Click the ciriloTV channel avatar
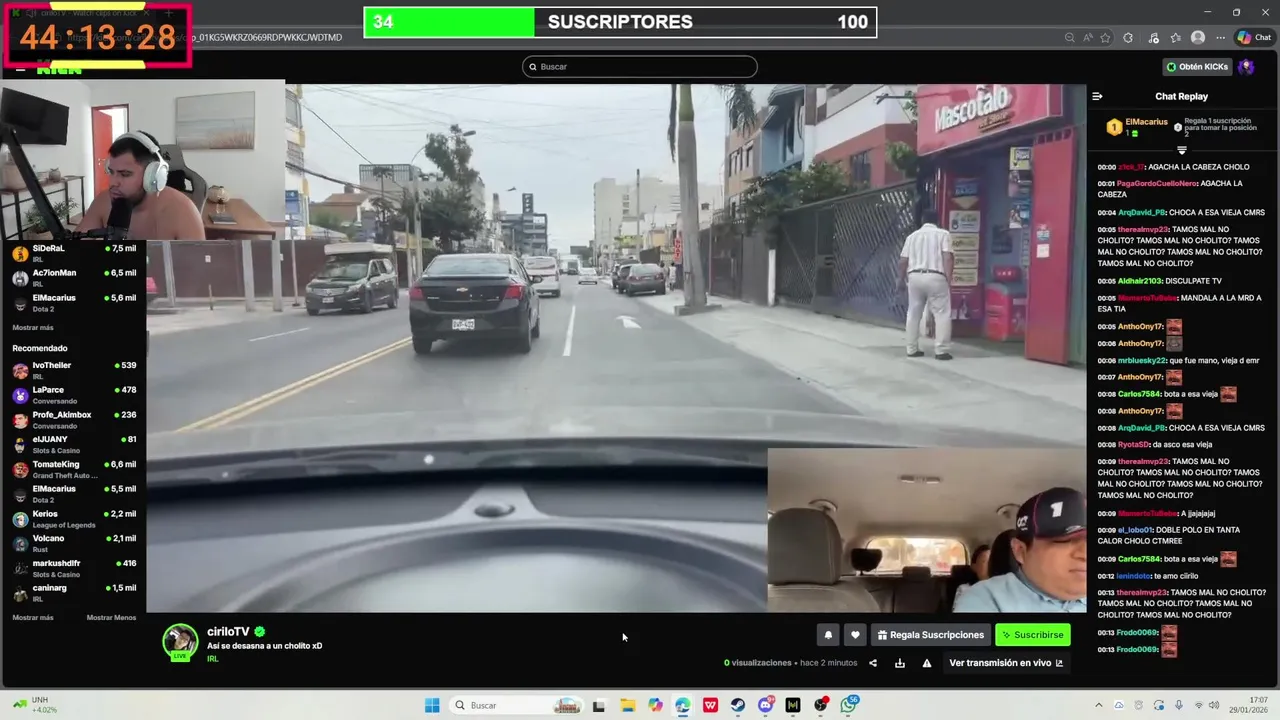1280x720 pixels. (x=181, y=641)
